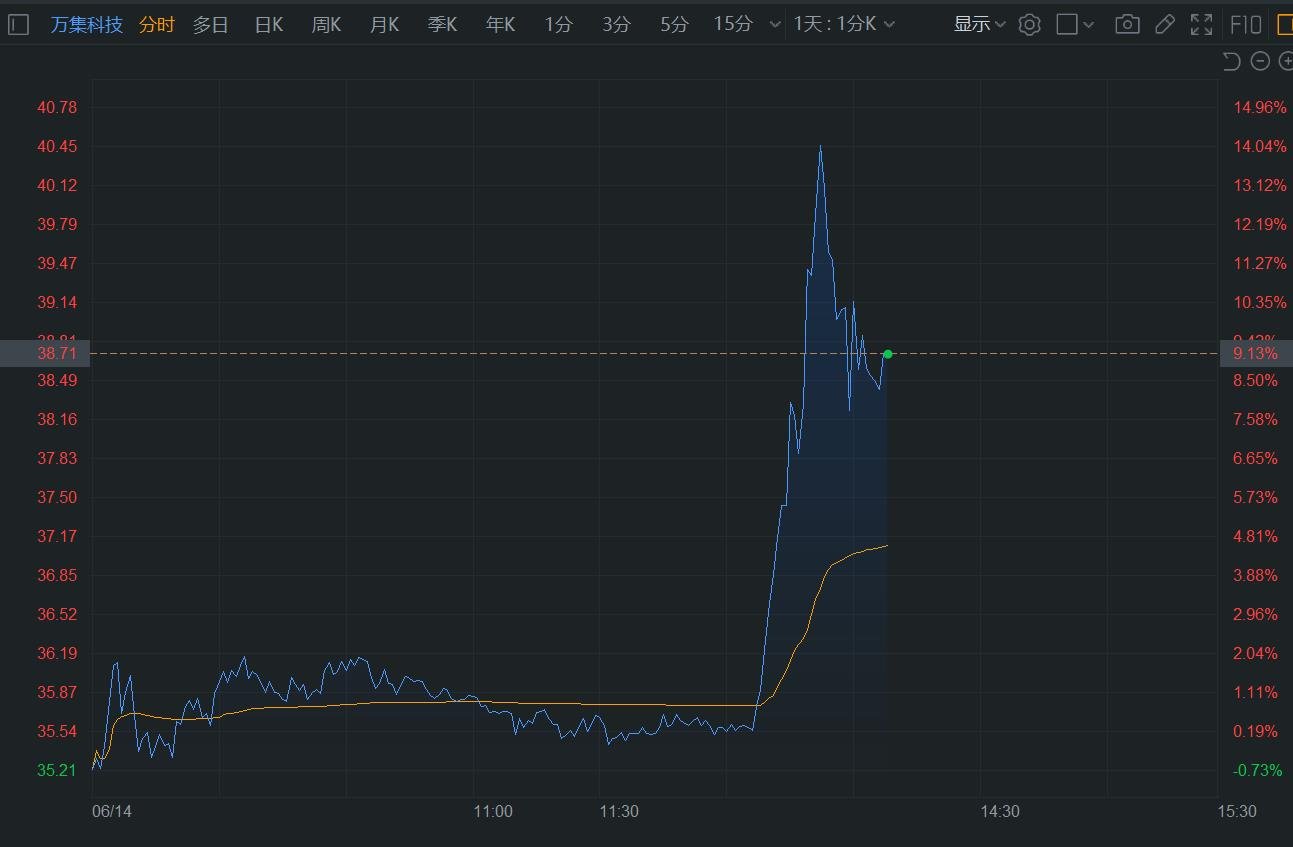The height and width of the screenshot is (847, 1293).
Task: Click the 万集科技 stock name
Action: (x=87, y=25)
